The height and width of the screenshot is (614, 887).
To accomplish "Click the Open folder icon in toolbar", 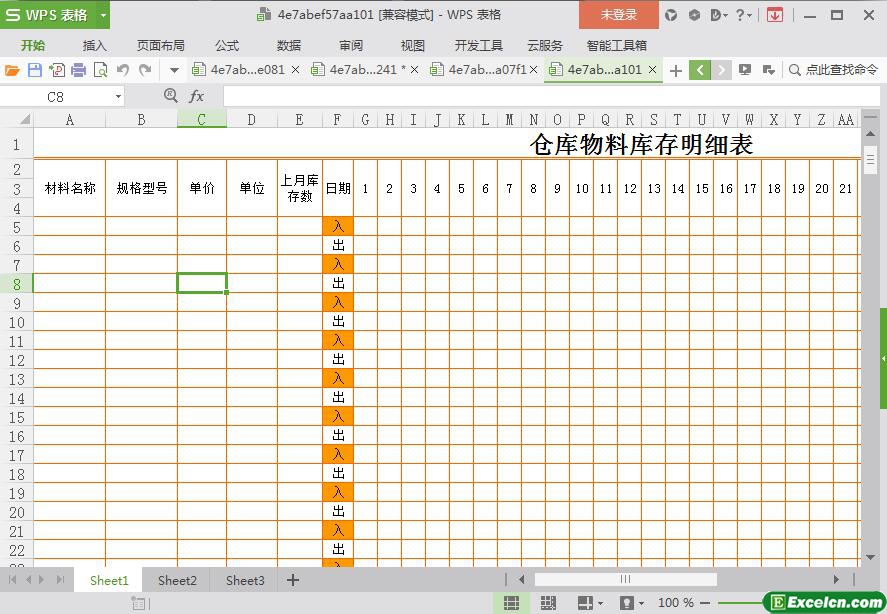I will point(12,70).
